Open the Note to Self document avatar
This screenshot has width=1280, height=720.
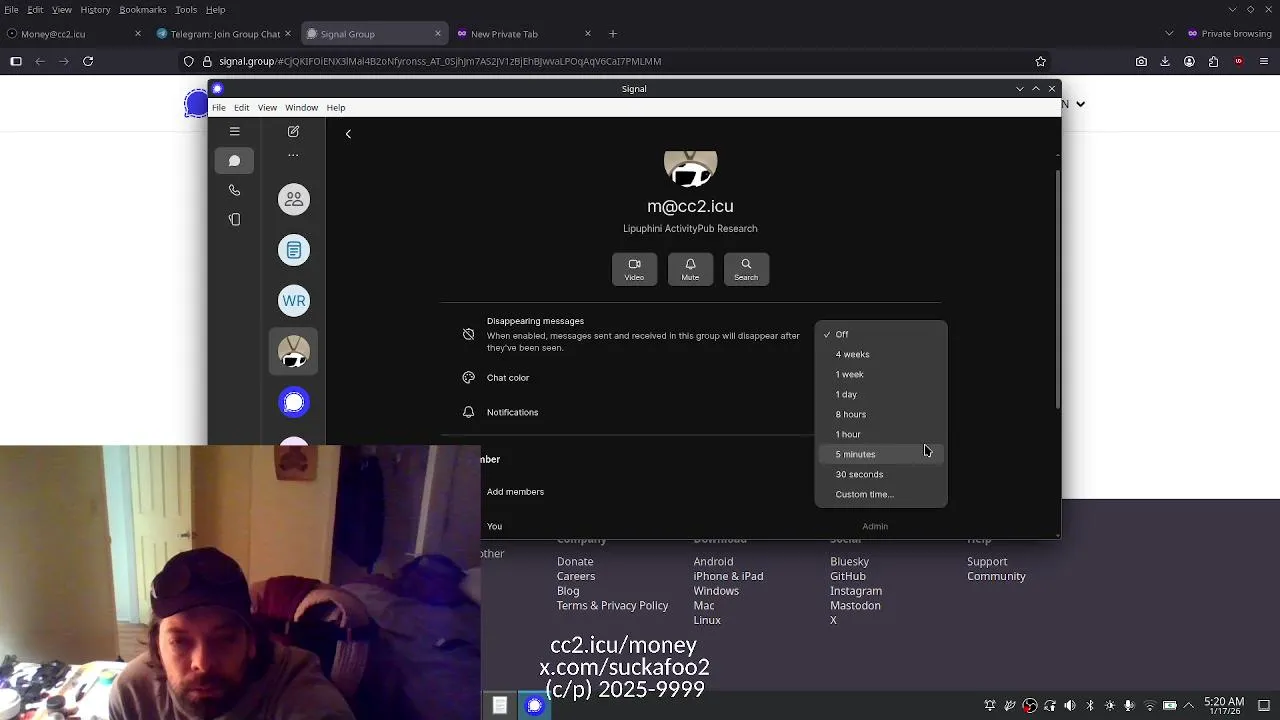tap(294, 250)
